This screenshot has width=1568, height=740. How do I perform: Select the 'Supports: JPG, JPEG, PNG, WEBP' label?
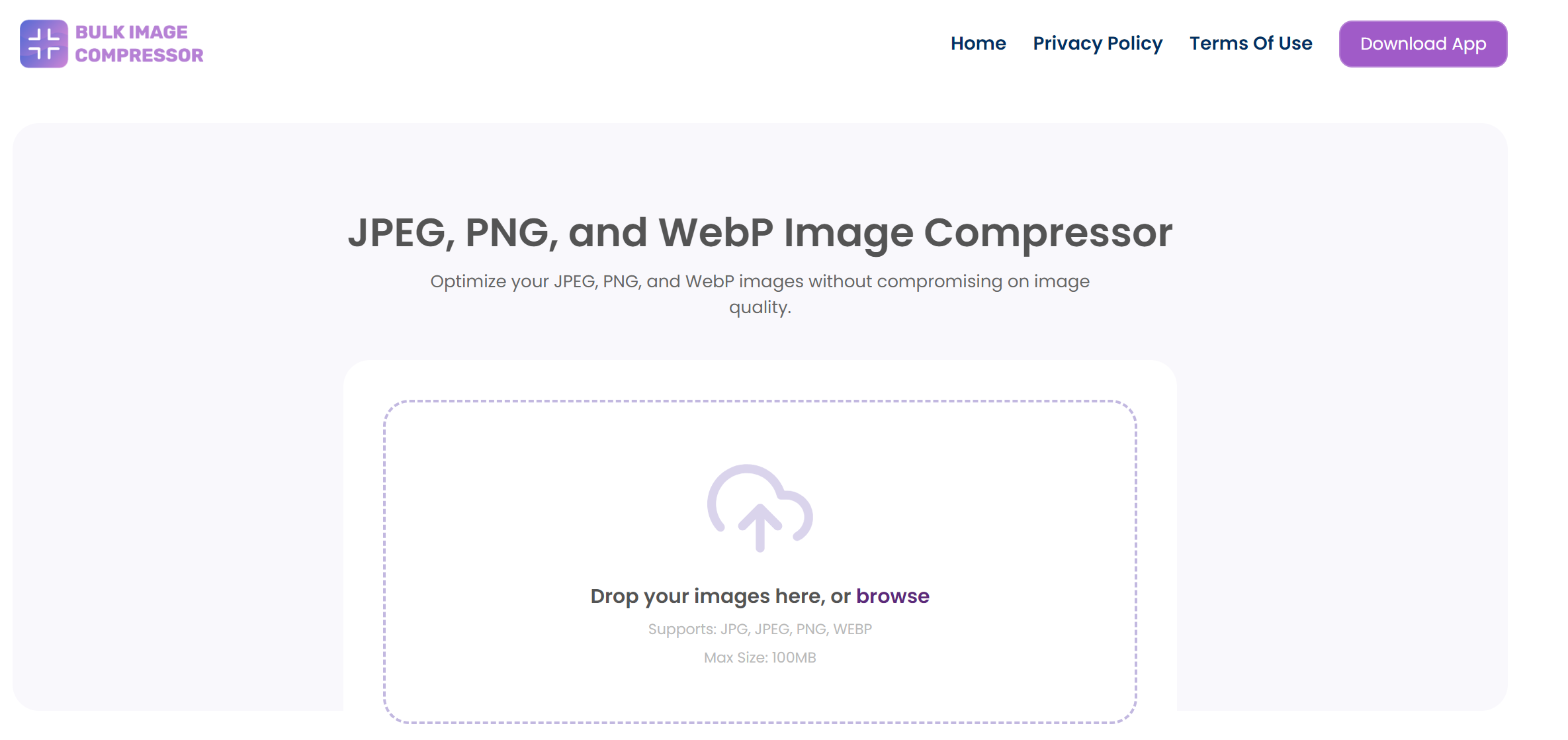(760, 629)
